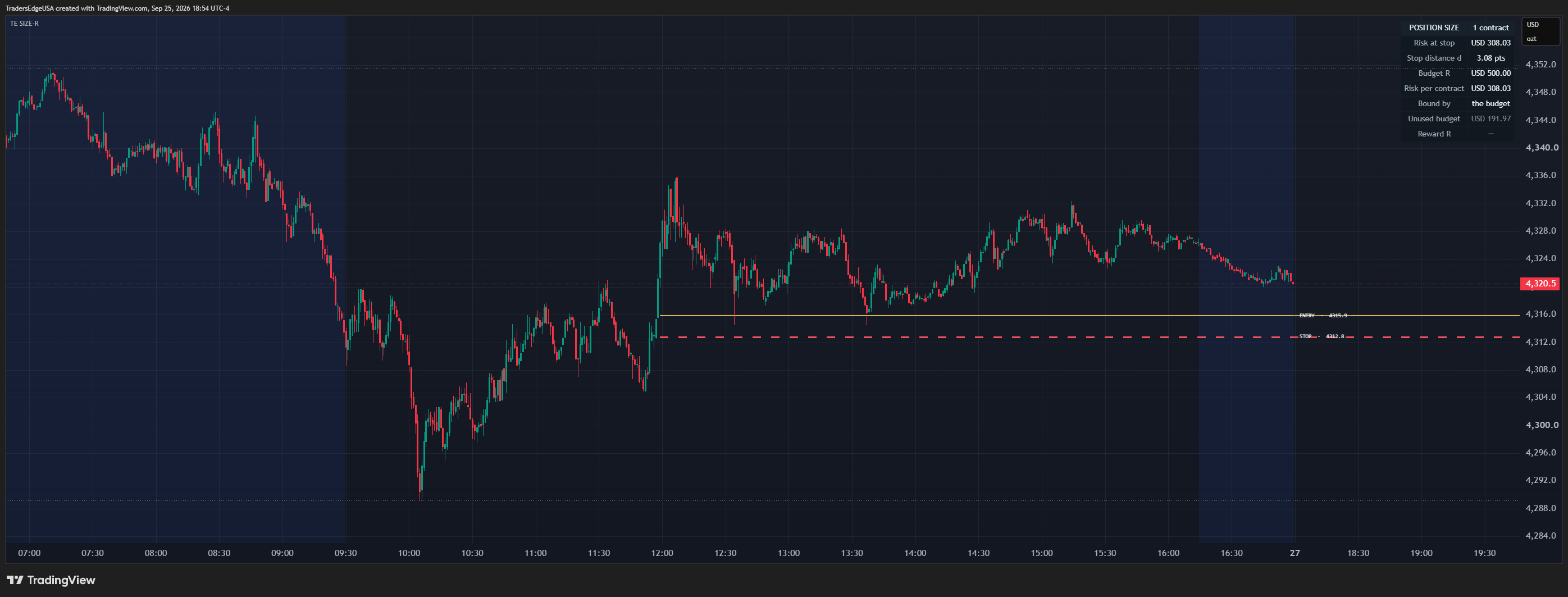Click the ENTRY 4315.9 line label

coord(1323,315)
